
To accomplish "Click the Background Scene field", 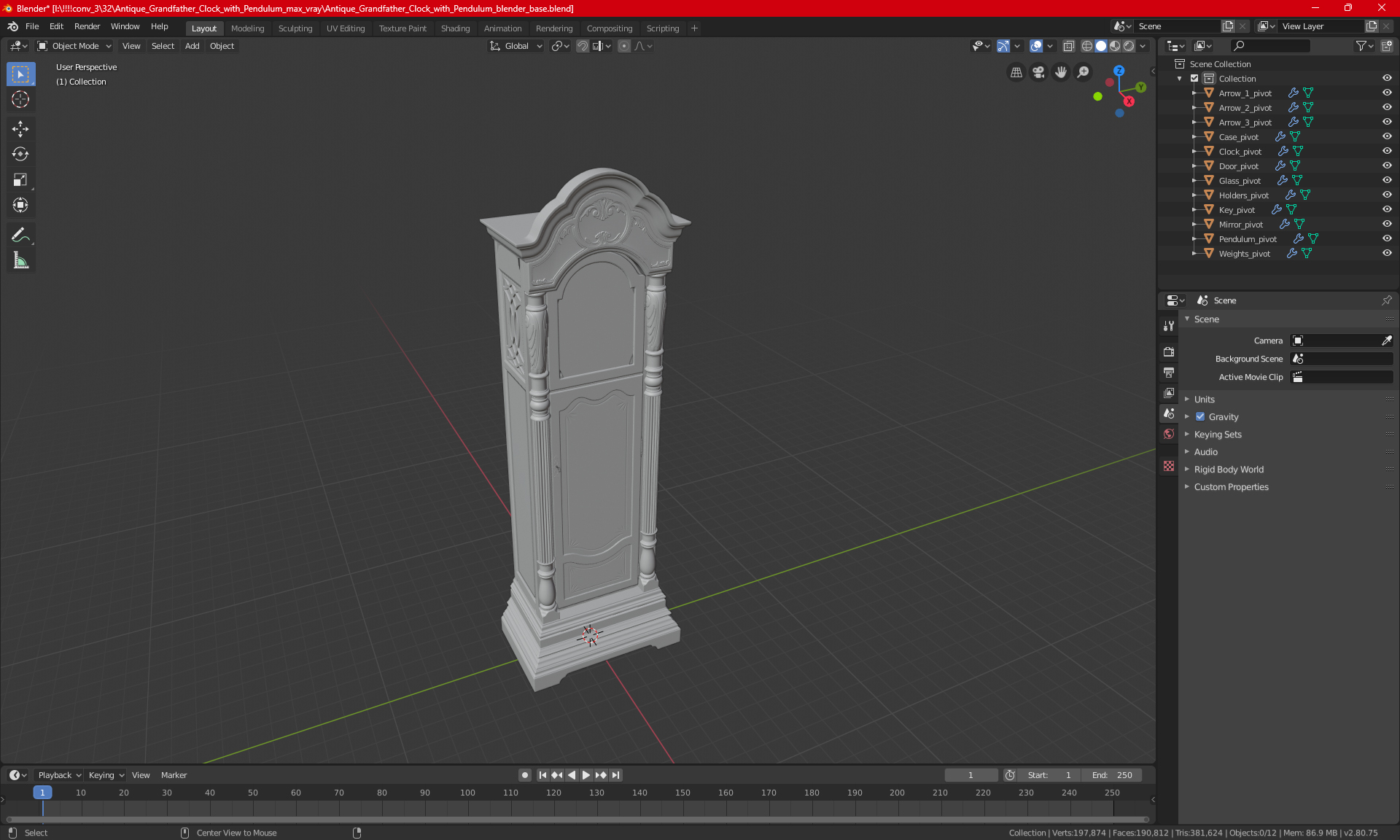I will click(x=1342, y=359).
